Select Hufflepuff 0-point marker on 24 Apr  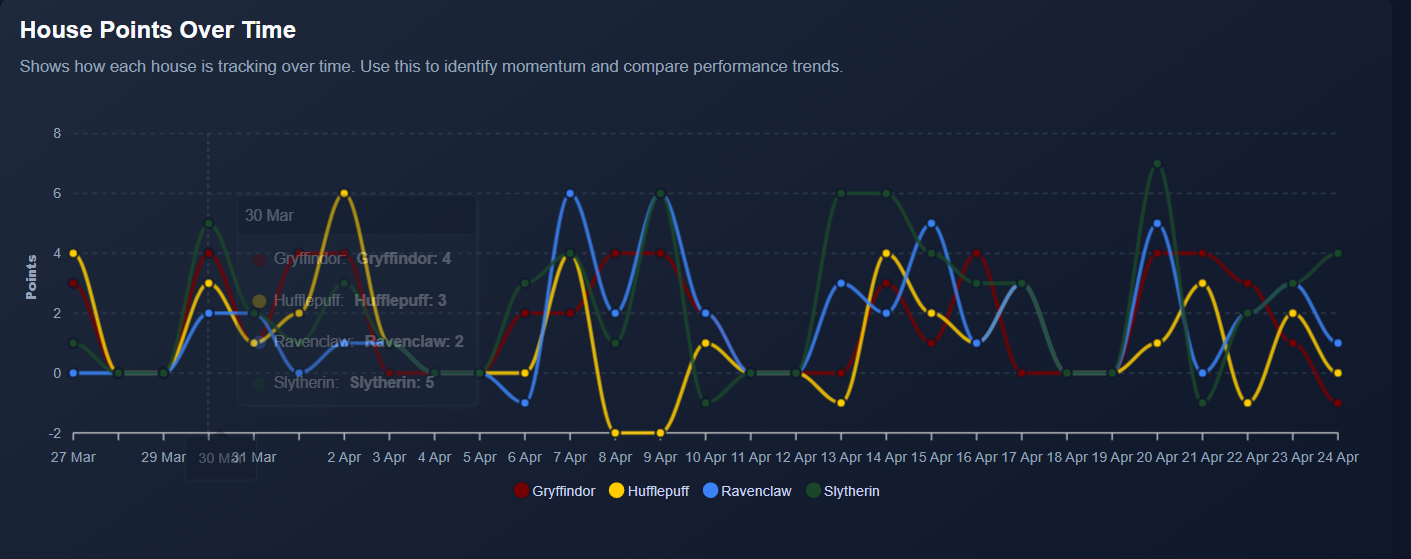click(1338, 373)
